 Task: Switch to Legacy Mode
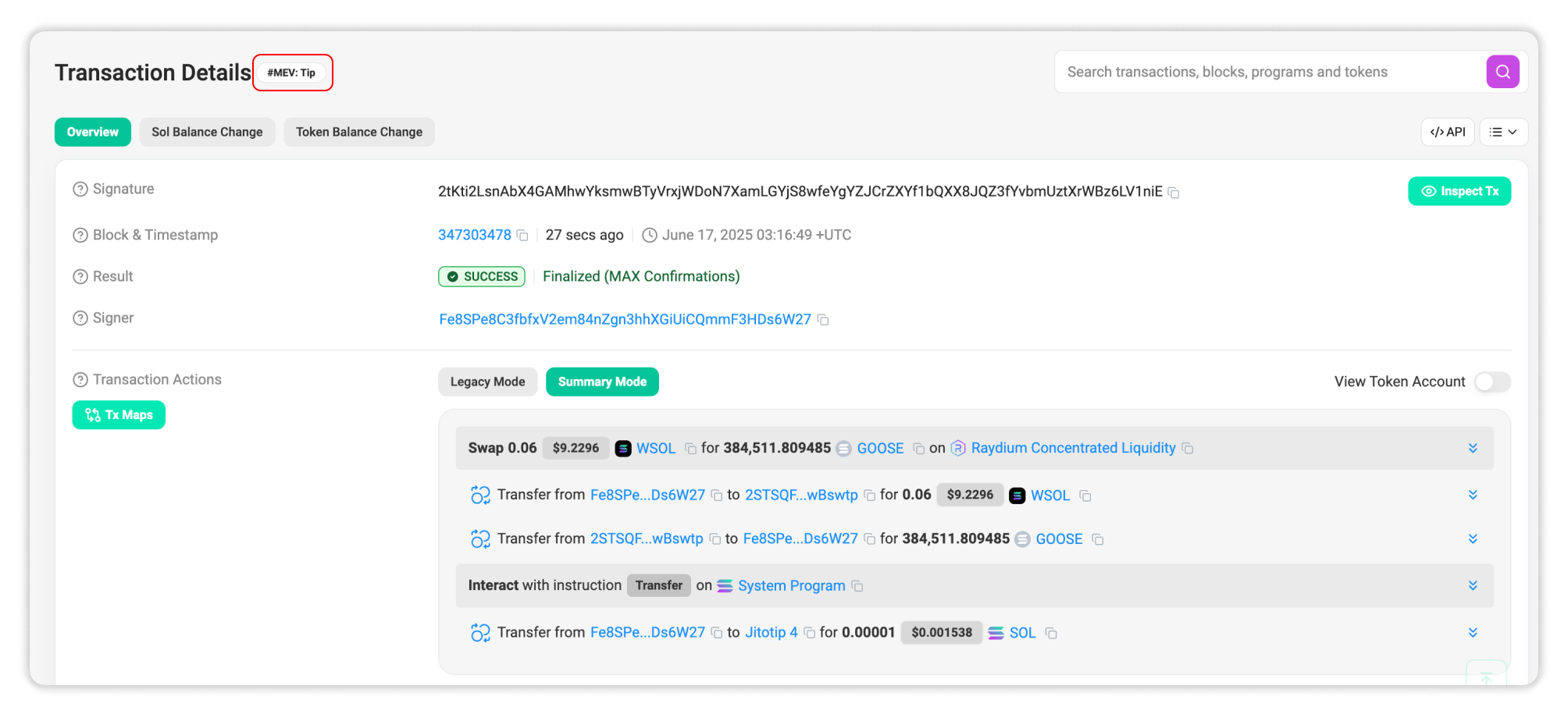pos(487,382)
